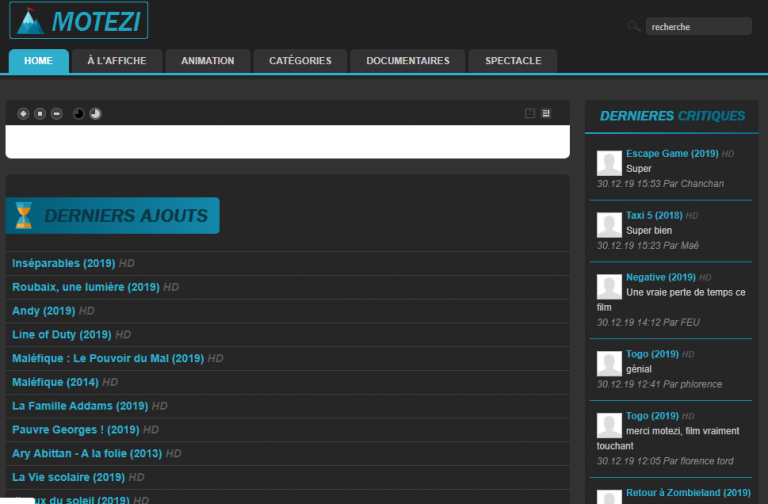Open Maléfique : Le Pouvoir du Mal link

click(x=107, y=358)
